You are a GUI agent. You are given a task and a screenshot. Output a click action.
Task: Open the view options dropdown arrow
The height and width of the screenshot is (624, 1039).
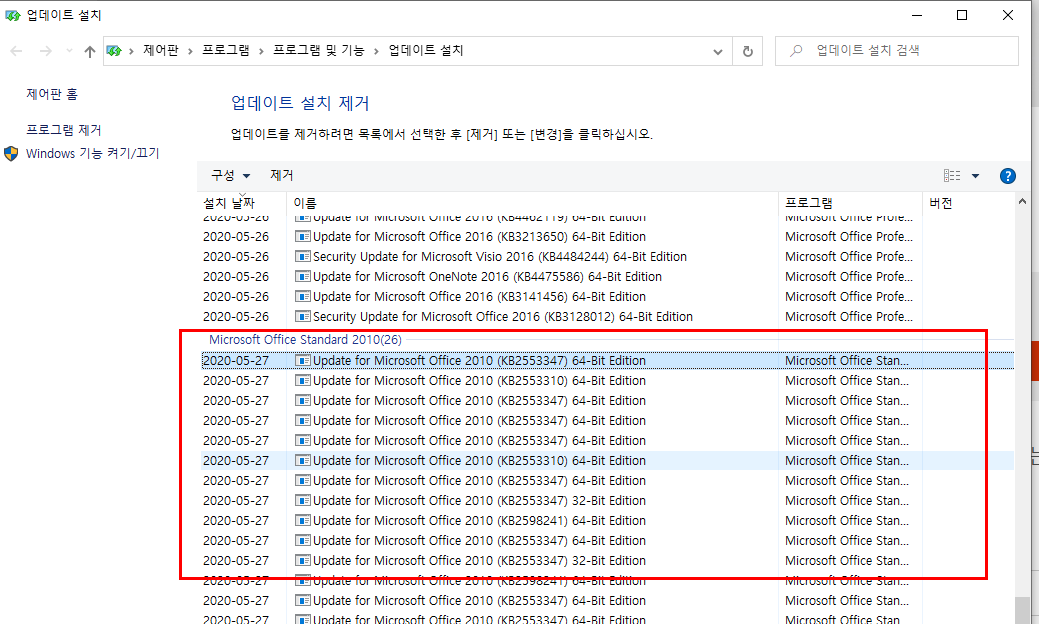pyautogui.click(x=975, y=176)
